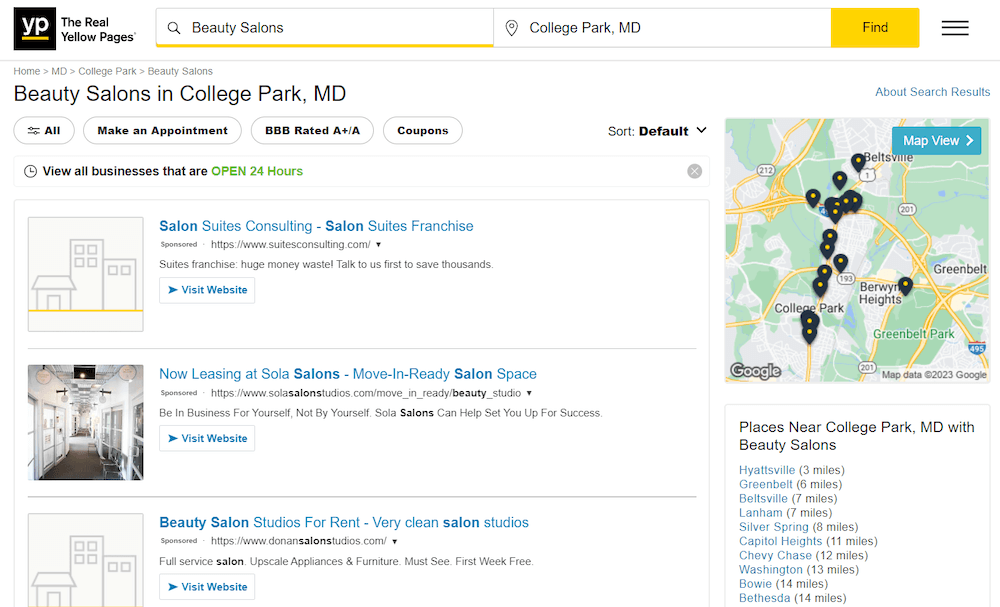Open Map View
This screenshot has height=607, width=1000.
pyautogui.click(x=936, y=140)
